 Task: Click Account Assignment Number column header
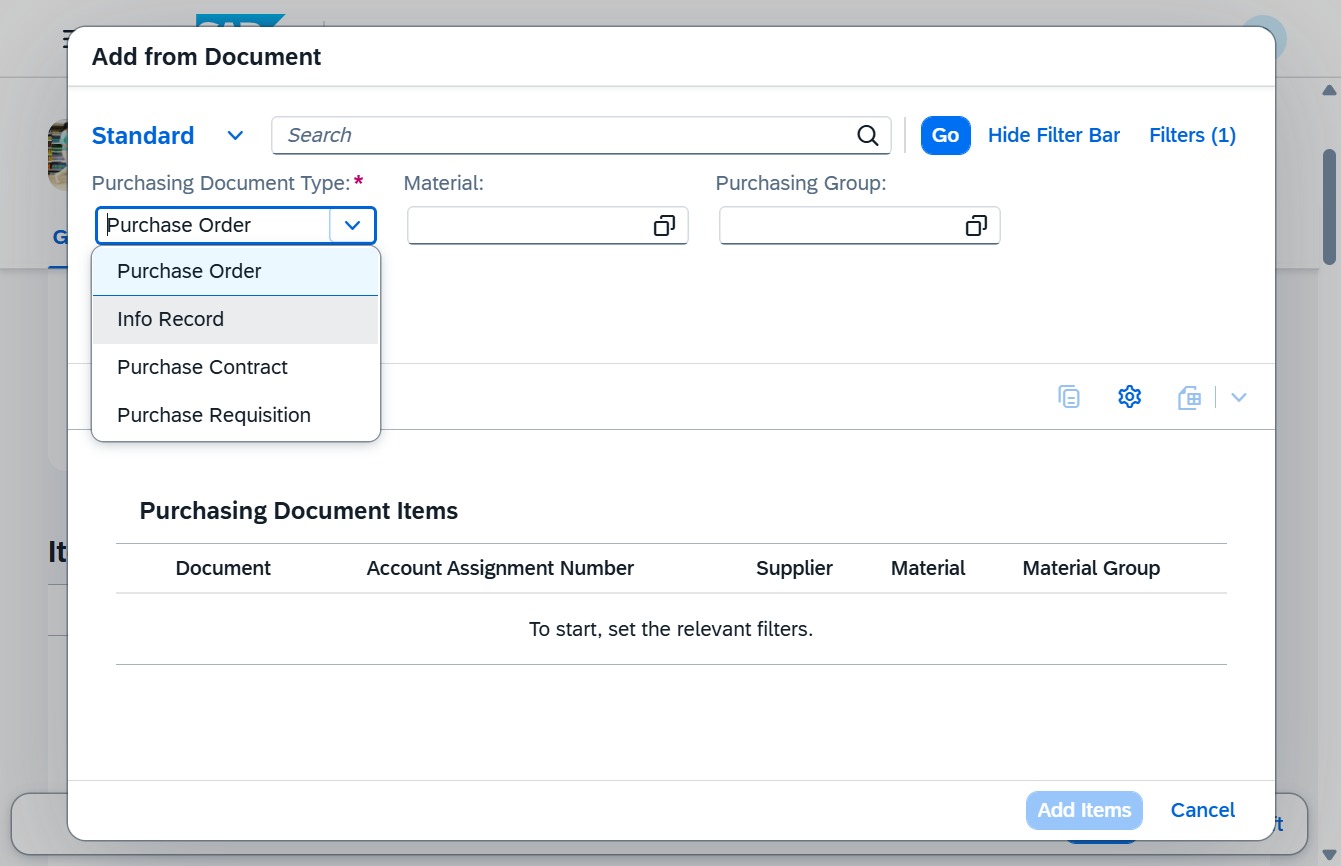click(x=500, y=569)
